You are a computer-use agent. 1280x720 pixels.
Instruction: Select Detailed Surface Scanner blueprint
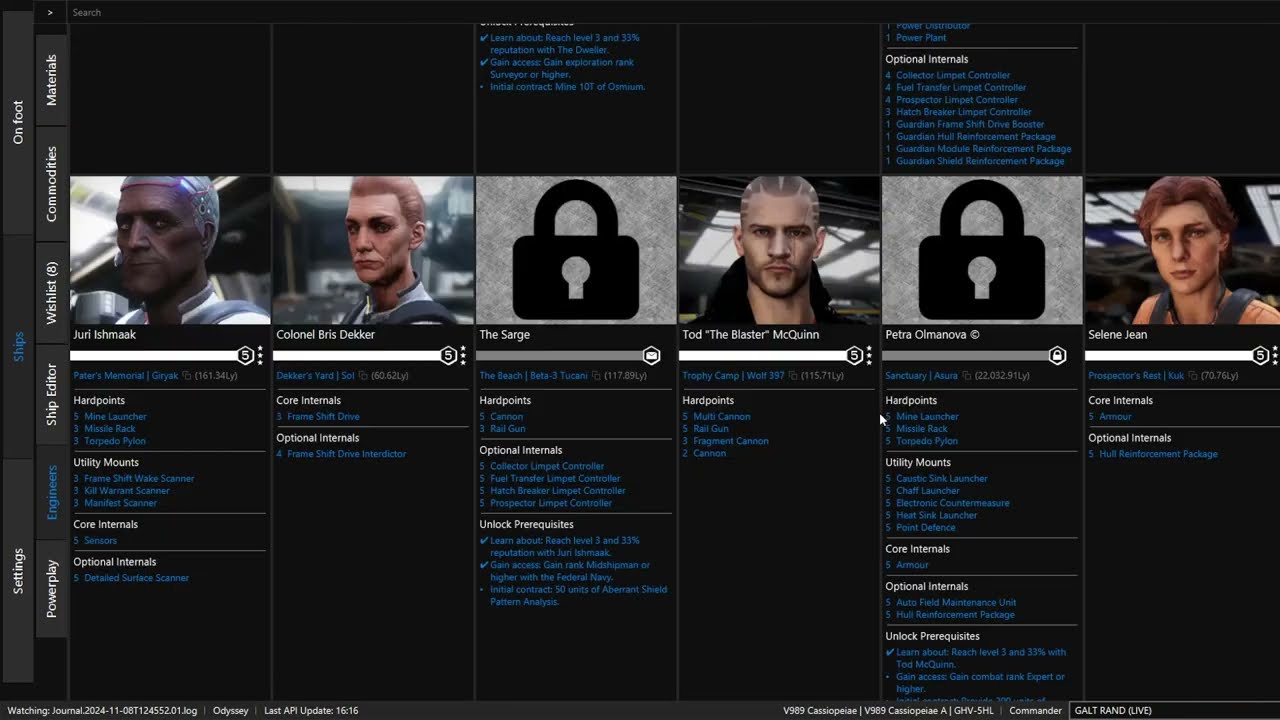[x=136, y=578]
